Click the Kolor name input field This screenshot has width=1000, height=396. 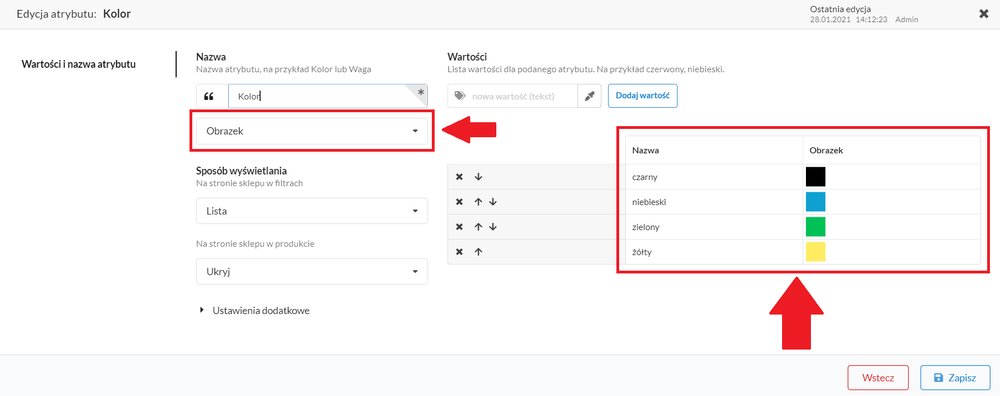pyautogui.click(x=328, y=96)
